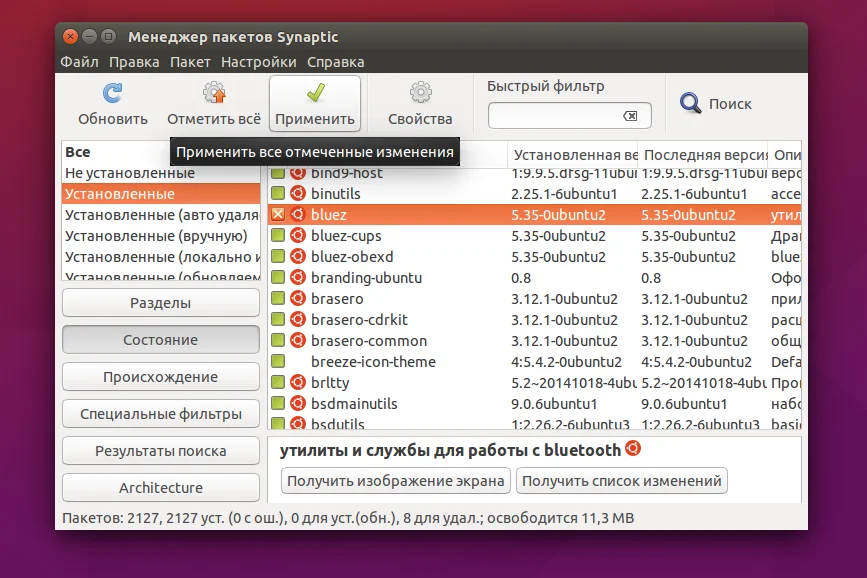Toggle the removal-marked checkbox for bluez
The height and width of the screenshot is (578, 867).
click(x=278, y=214)
